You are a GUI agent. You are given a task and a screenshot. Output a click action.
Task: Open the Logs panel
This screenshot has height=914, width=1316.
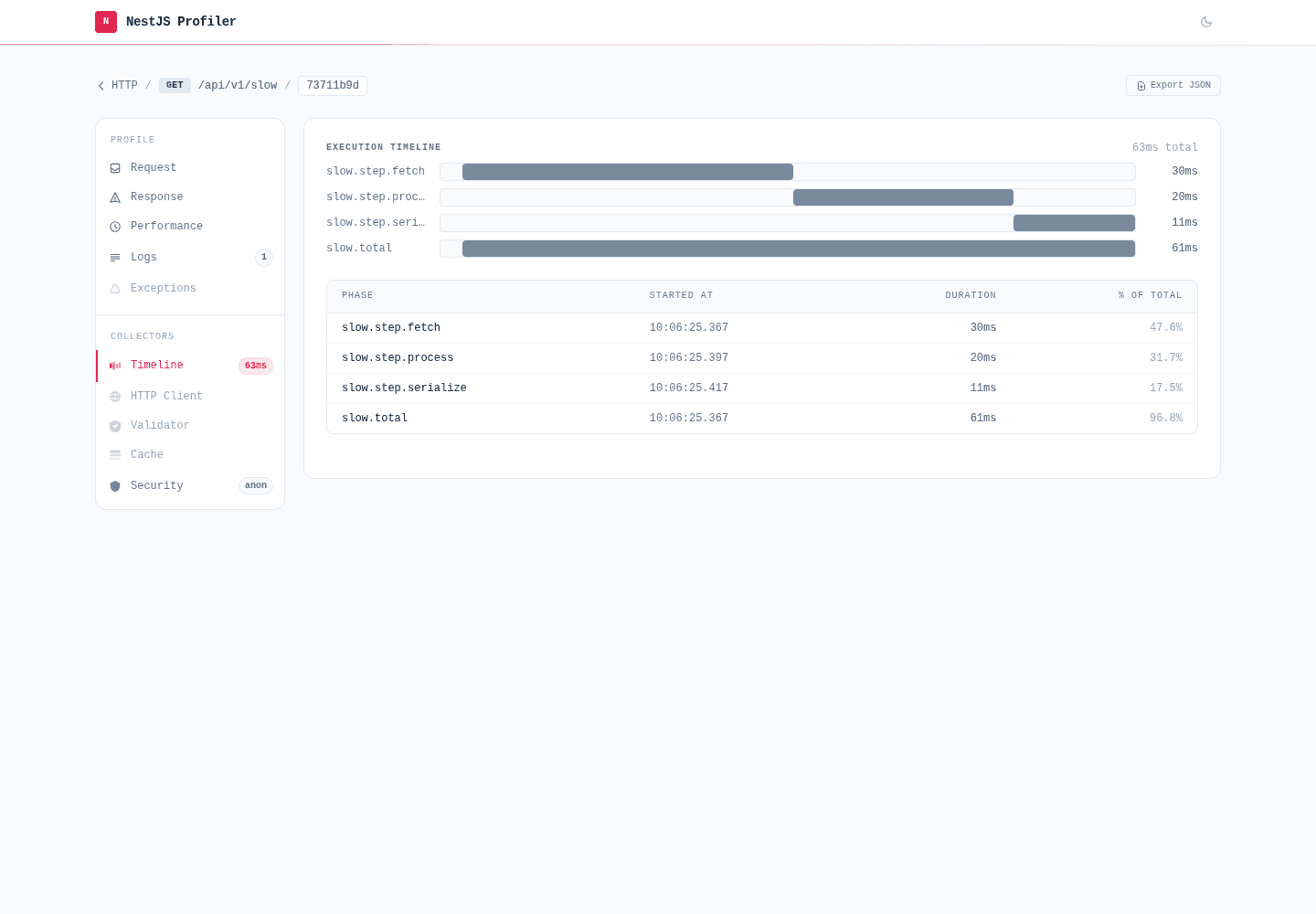(190, 257)
